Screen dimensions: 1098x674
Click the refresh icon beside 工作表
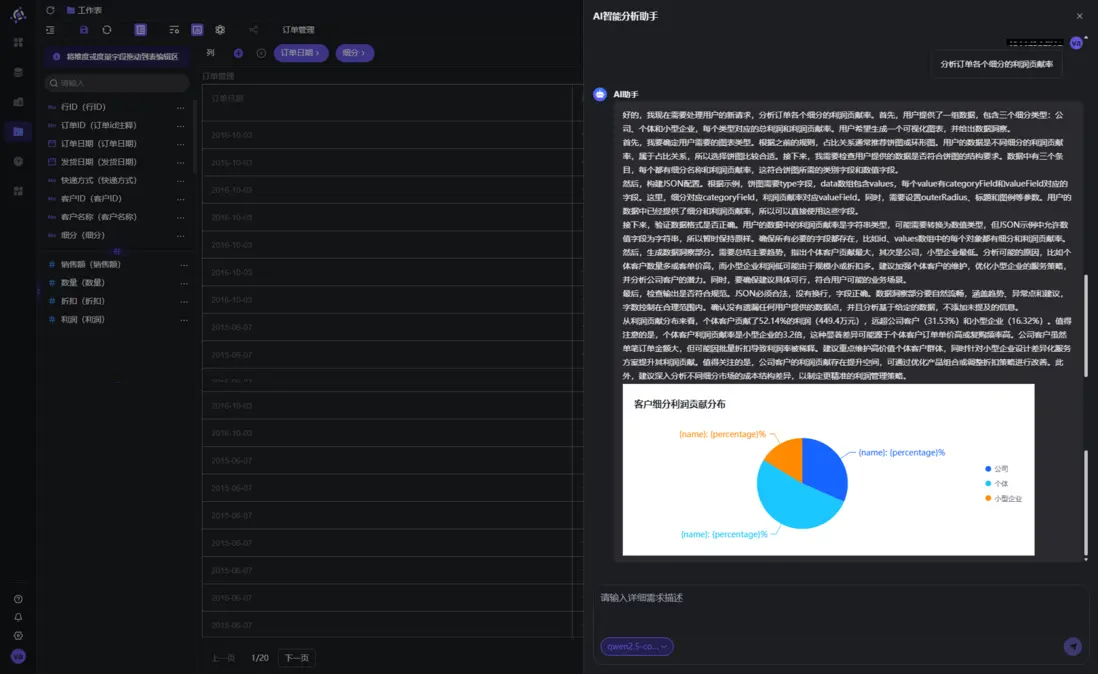click(50, 10)
